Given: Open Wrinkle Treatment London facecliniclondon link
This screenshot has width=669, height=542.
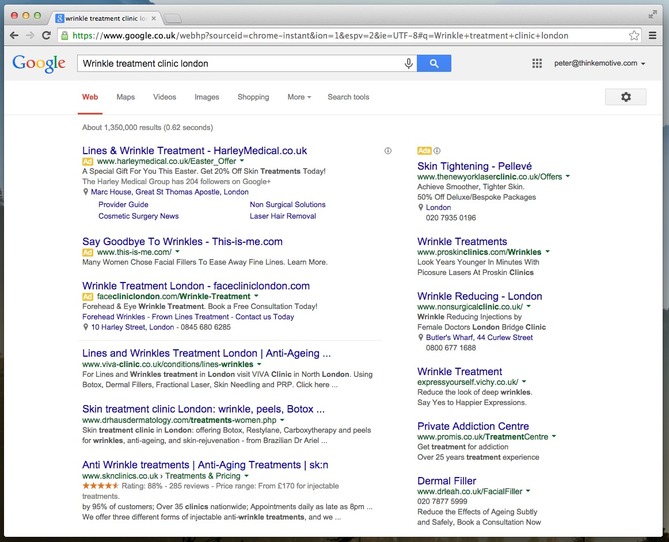Looking at the screenshot, I should point(196,286).
